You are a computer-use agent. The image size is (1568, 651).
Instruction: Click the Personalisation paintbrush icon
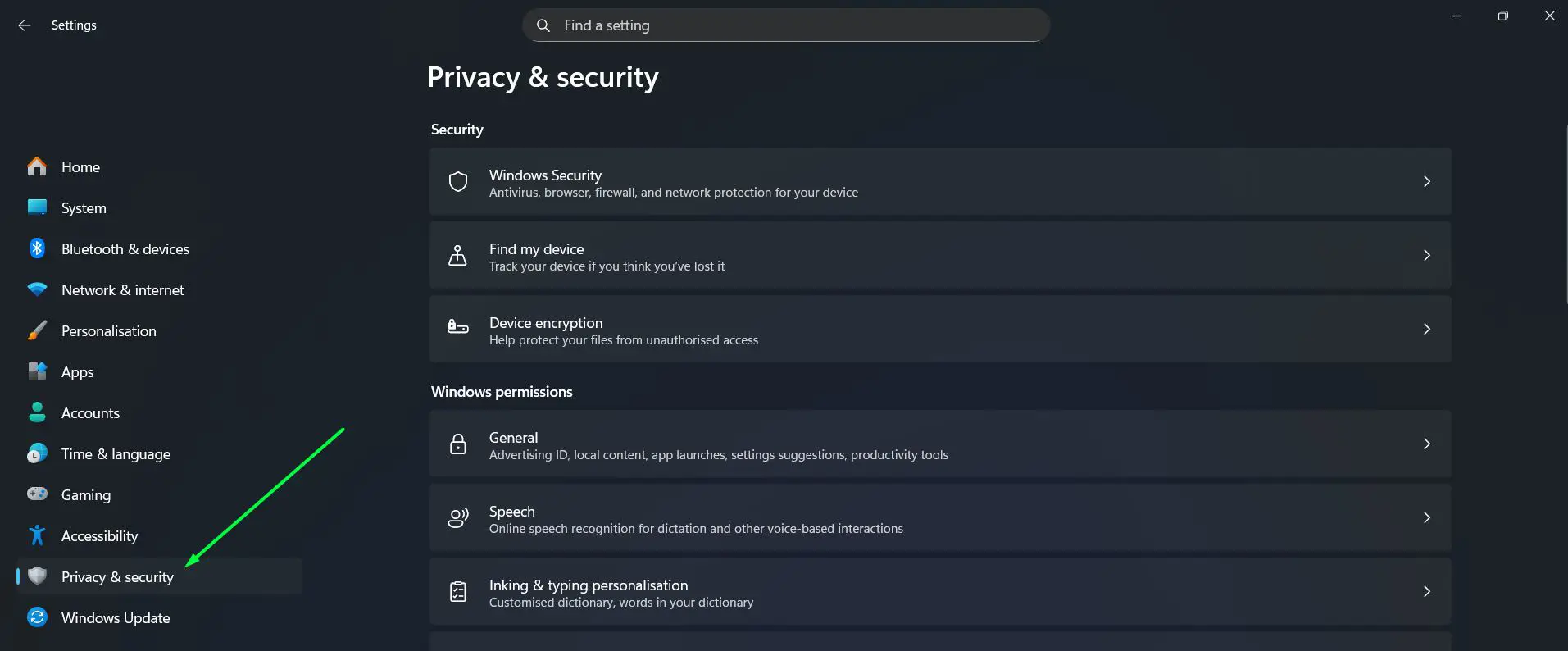coord(37,330)
